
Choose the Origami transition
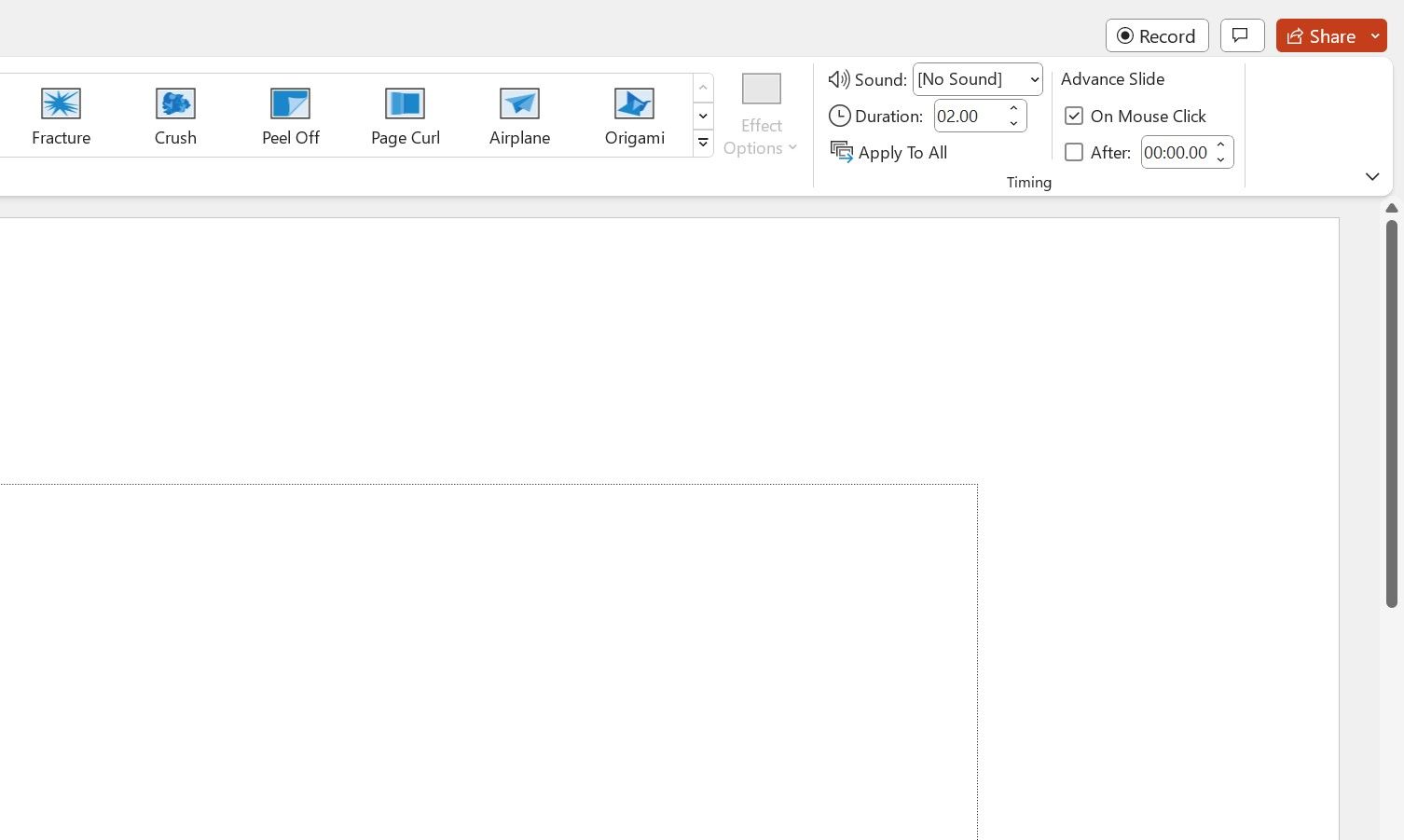point(634,114)
